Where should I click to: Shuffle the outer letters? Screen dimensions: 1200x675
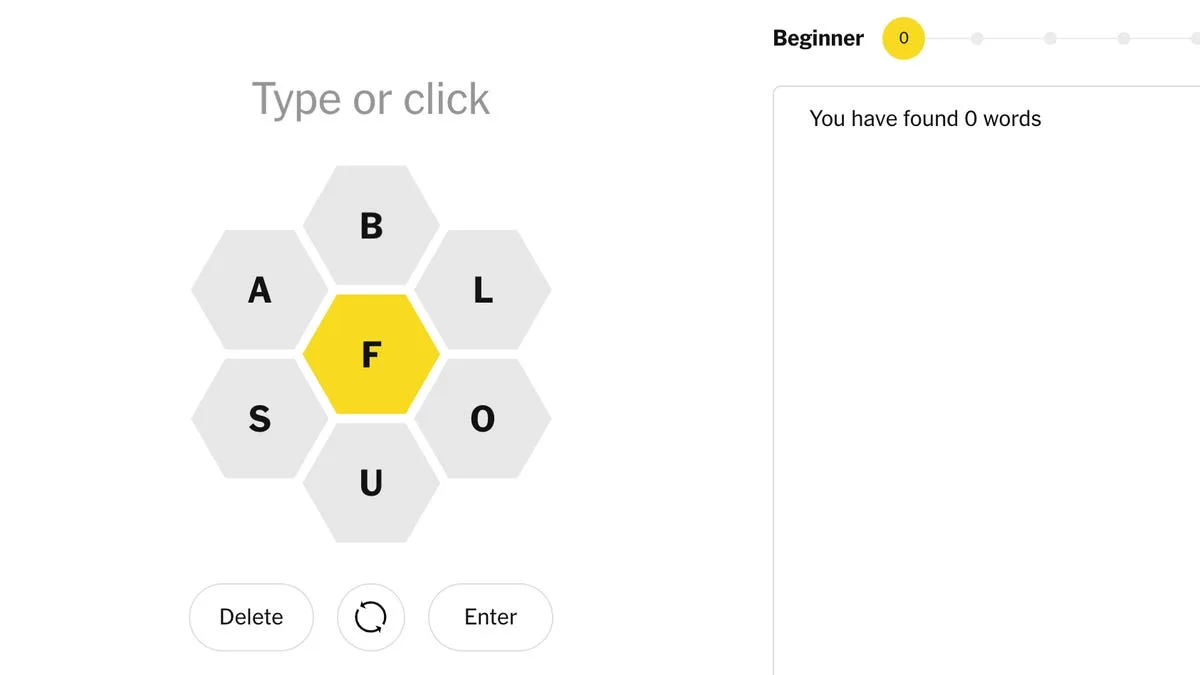click(x=371, y=617)
